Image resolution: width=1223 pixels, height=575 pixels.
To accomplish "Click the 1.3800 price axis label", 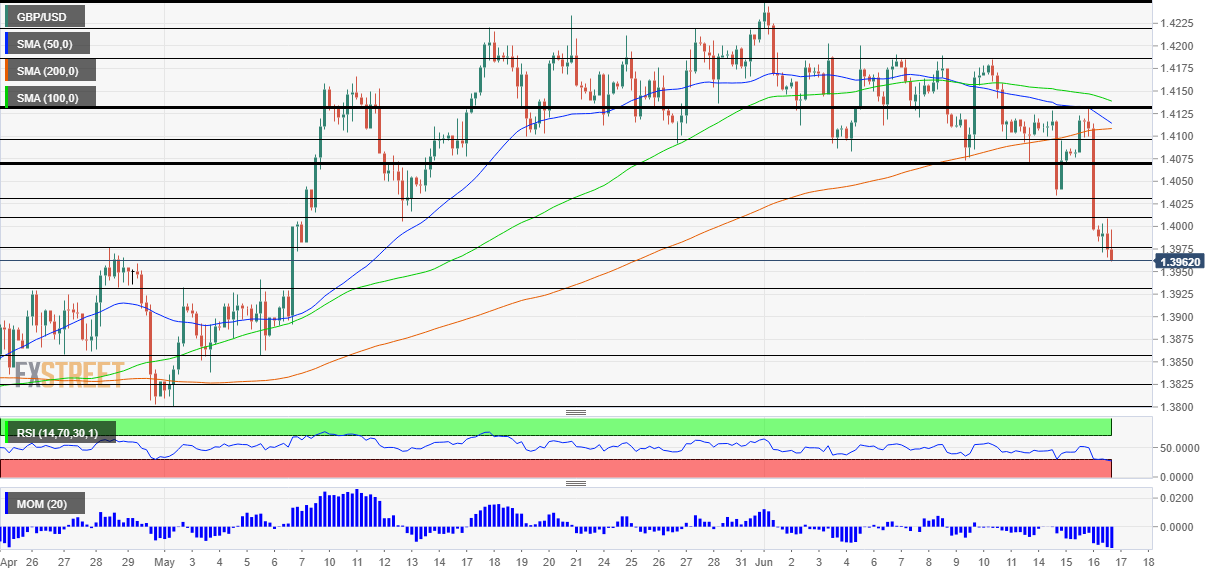I will click(1176, 407).
